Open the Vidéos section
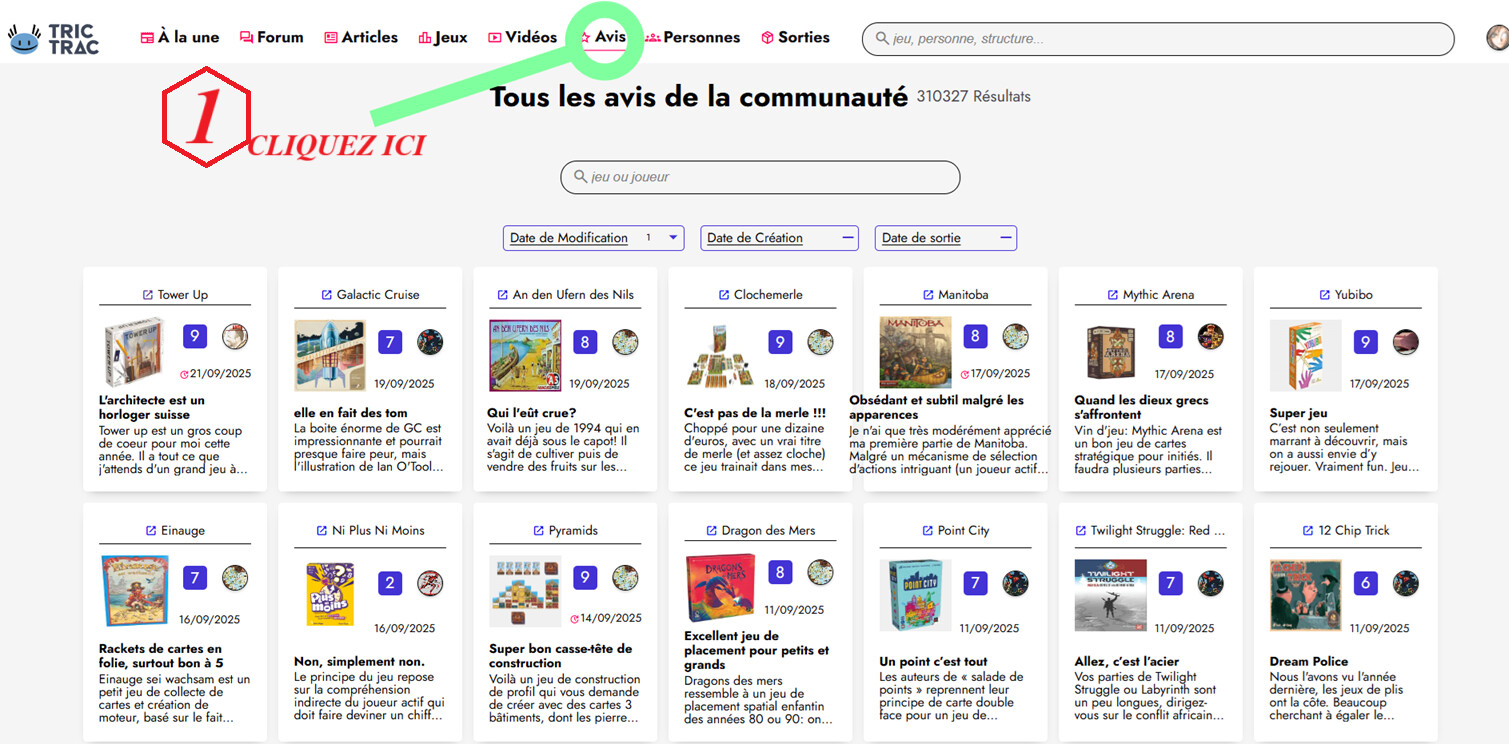Screen dimensions: 1509x744 (x=522, y=37)
